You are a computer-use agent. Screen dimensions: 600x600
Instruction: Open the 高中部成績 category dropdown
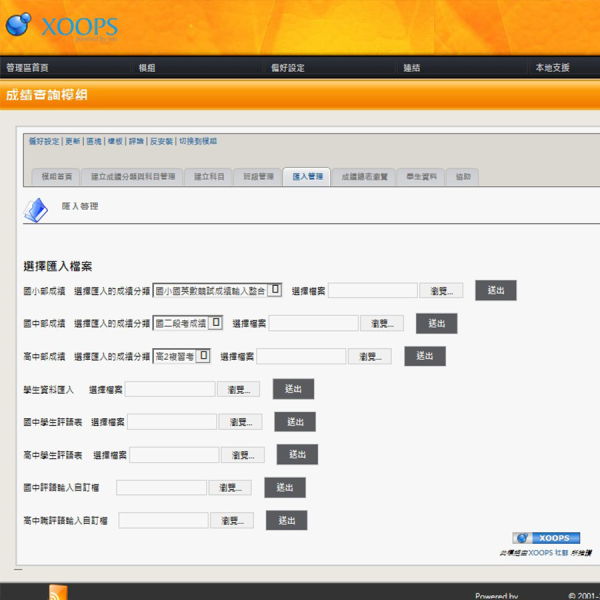[x=182, y=356]
